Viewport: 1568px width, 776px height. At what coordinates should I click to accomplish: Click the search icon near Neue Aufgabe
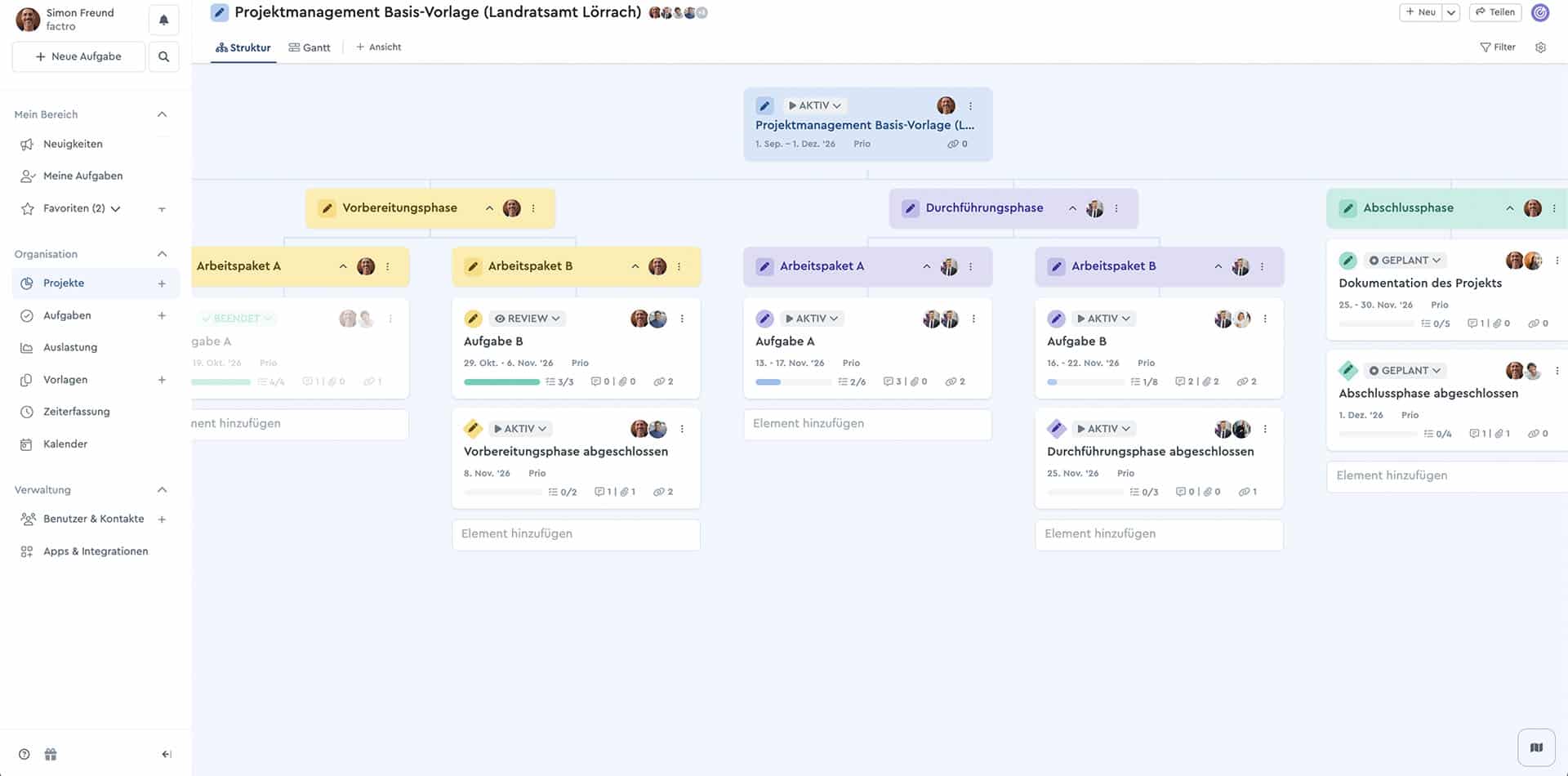click(x=163, y=56)
